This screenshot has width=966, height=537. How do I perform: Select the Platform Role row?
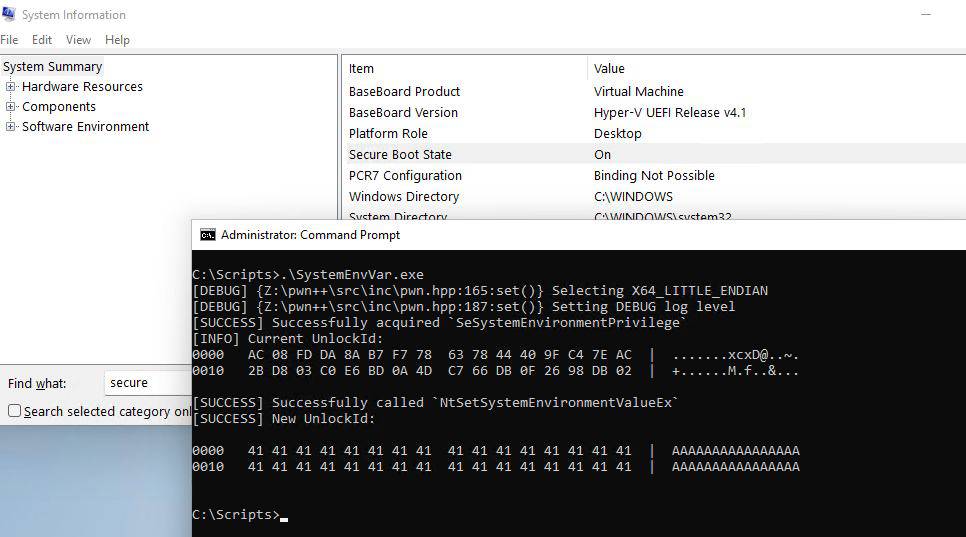[388, 134]
